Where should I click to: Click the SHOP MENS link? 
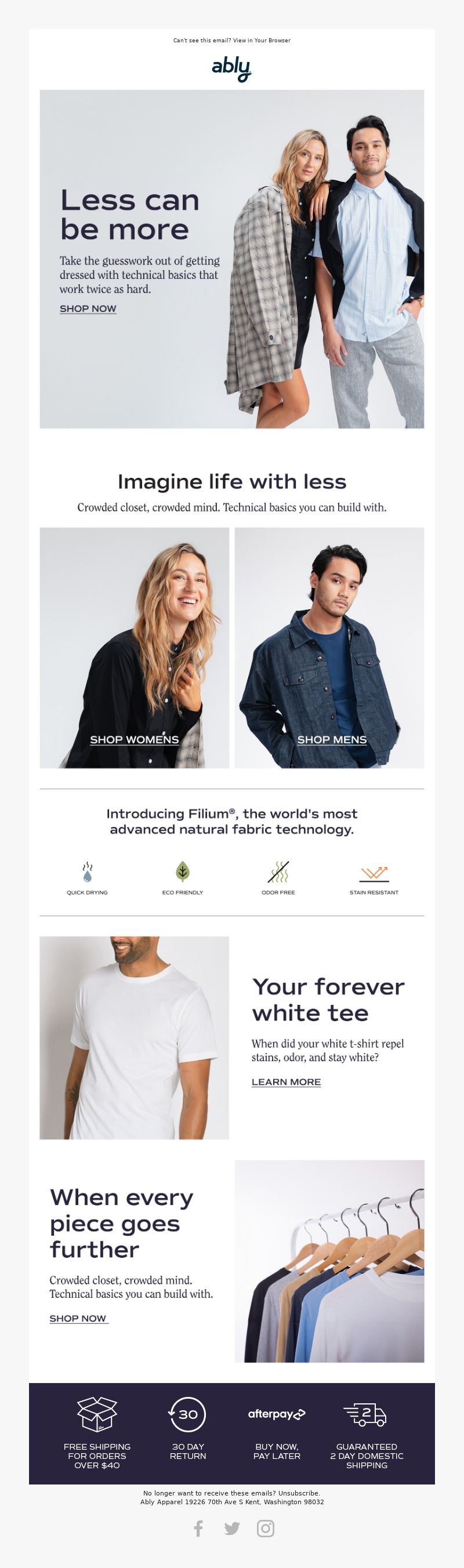tap(332, 739)
